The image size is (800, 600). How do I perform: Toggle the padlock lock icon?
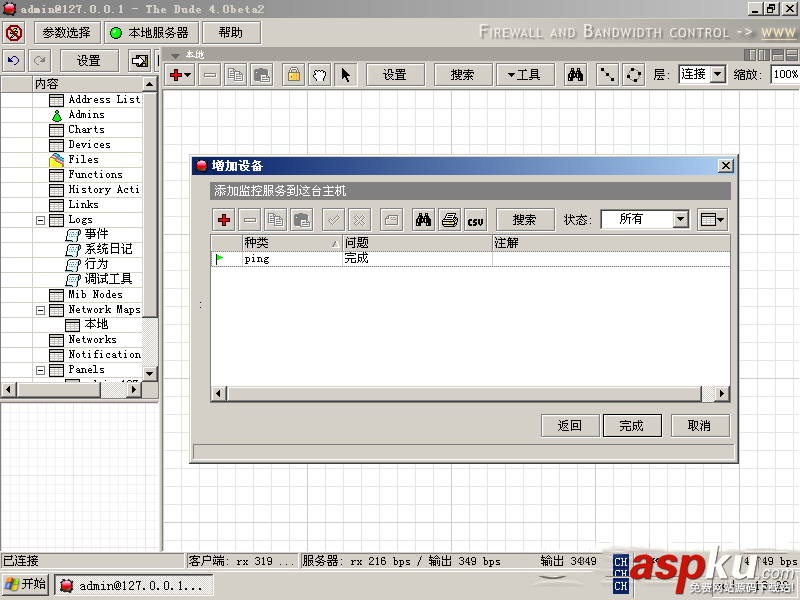click(293, 75)
